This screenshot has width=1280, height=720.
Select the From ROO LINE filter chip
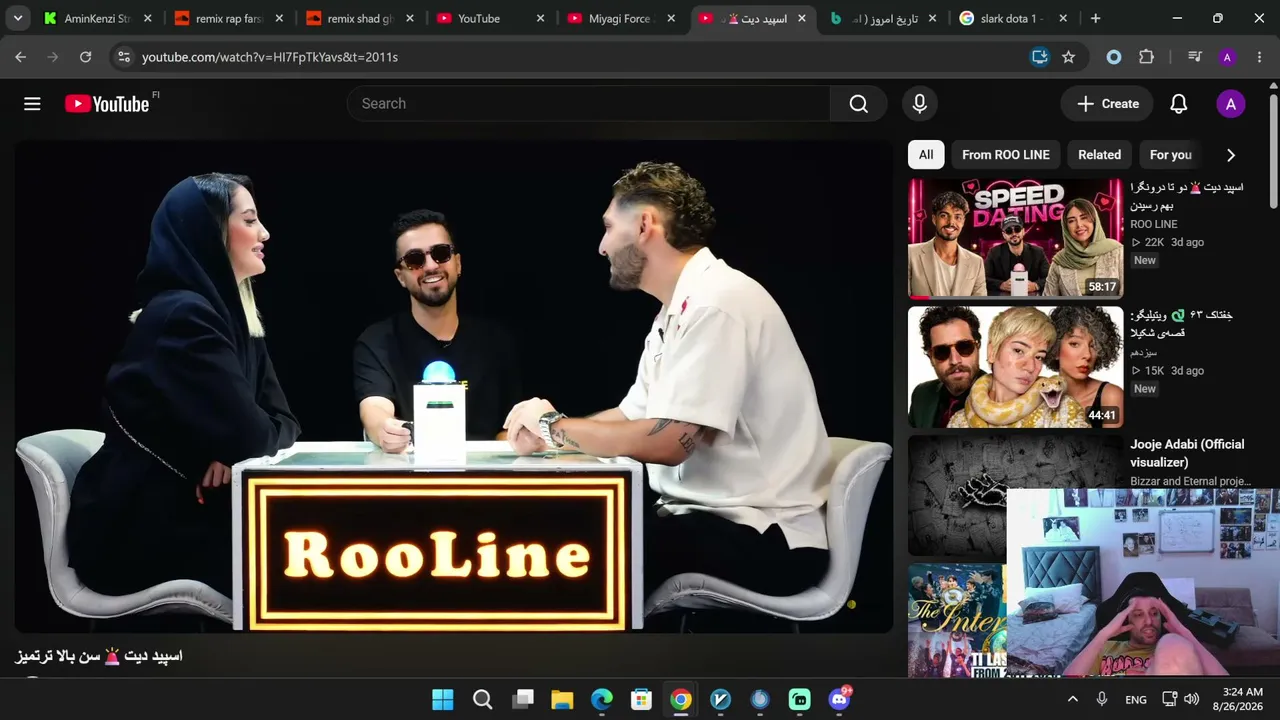point(1006,155)
